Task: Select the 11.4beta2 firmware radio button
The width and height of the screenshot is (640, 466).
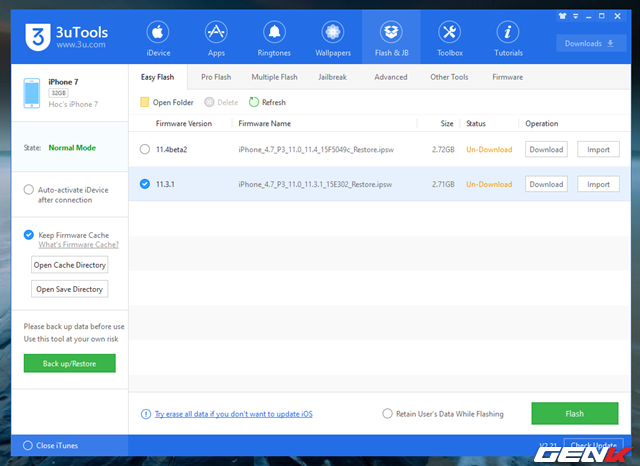Action: point(145,149)
